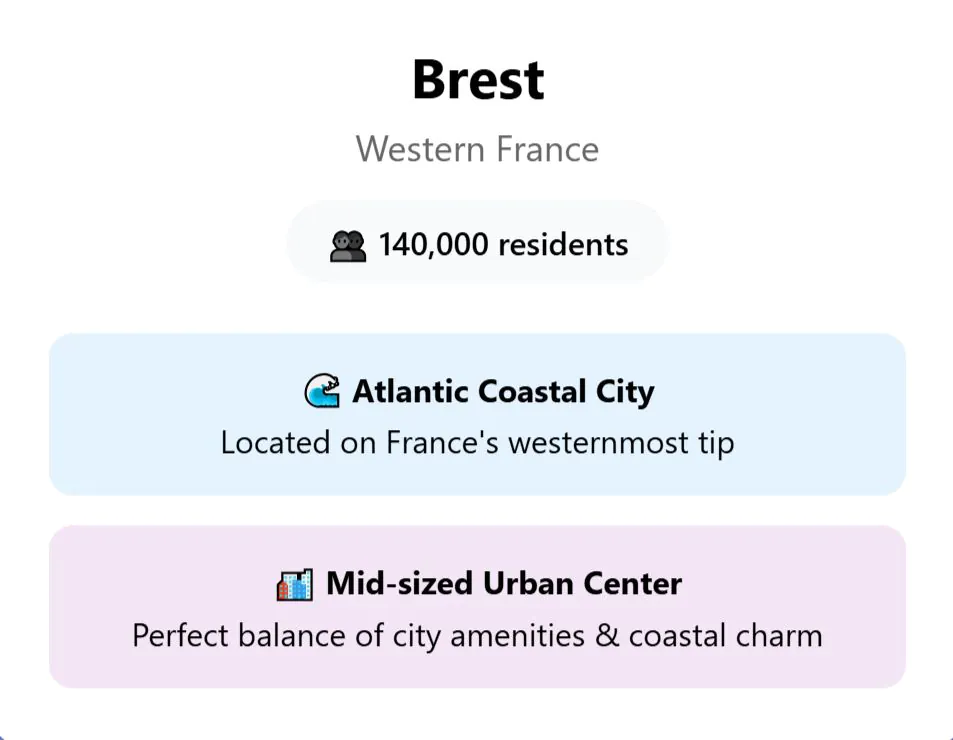The height and width of the screenshot is (740, 953).
Task: Click the cityscape buildings emoji icon
Action: [295, 584]
